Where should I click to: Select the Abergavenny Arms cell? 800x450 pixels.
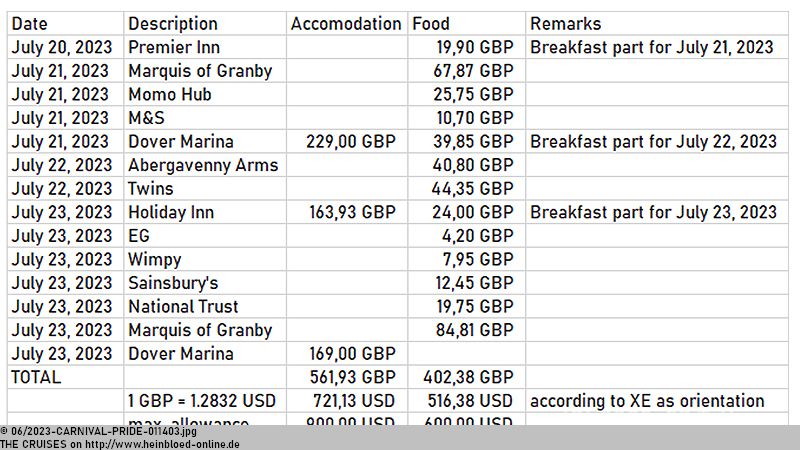click(205, 165)
